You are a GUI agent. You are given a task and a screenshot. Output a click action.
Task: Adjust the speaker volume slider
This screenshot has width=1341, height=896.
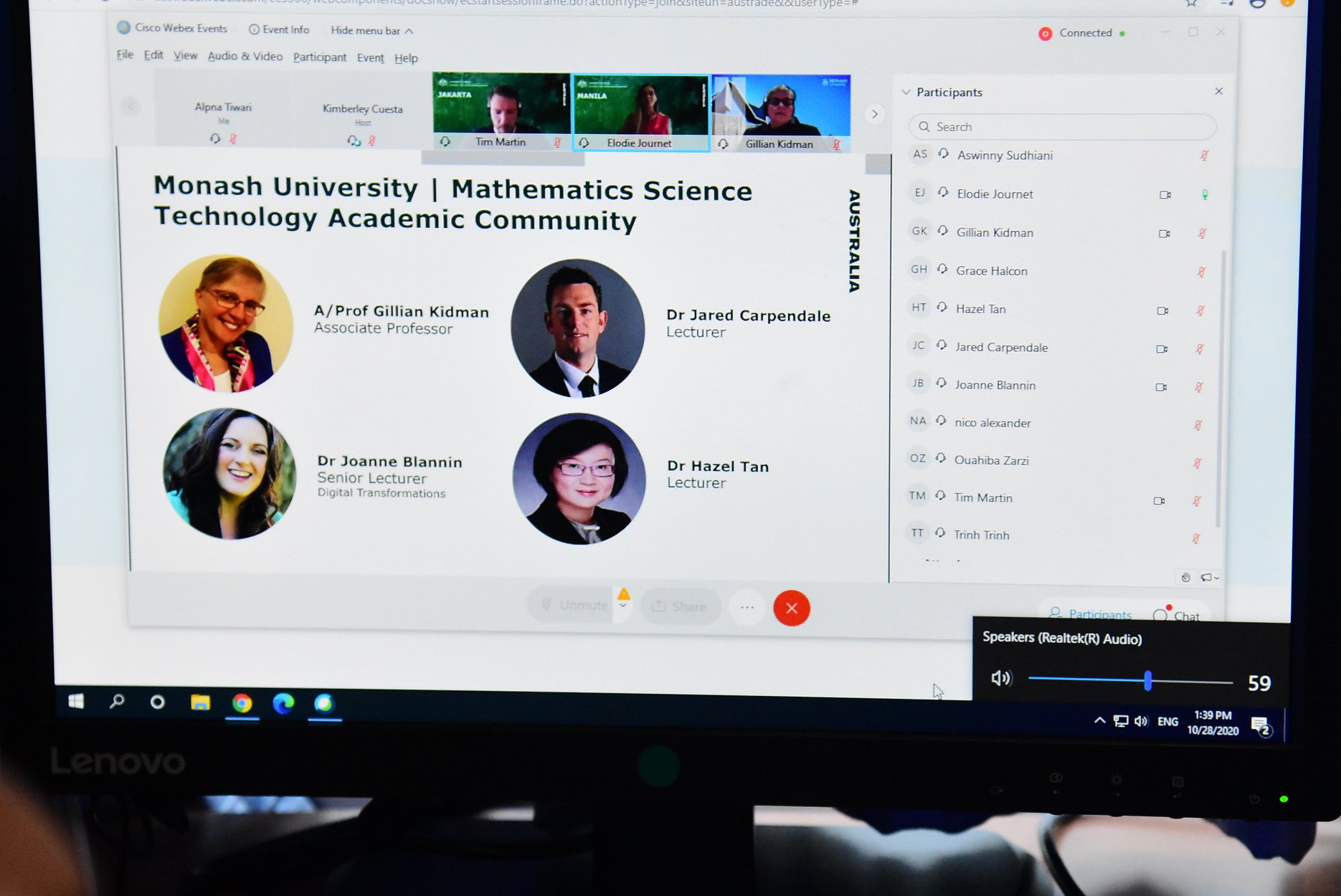tap(1130, 680)
